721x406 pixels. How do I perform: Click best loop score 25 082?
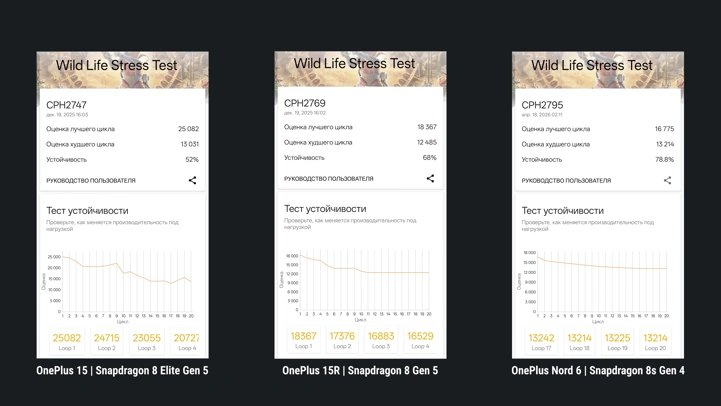tap(189, 129)
